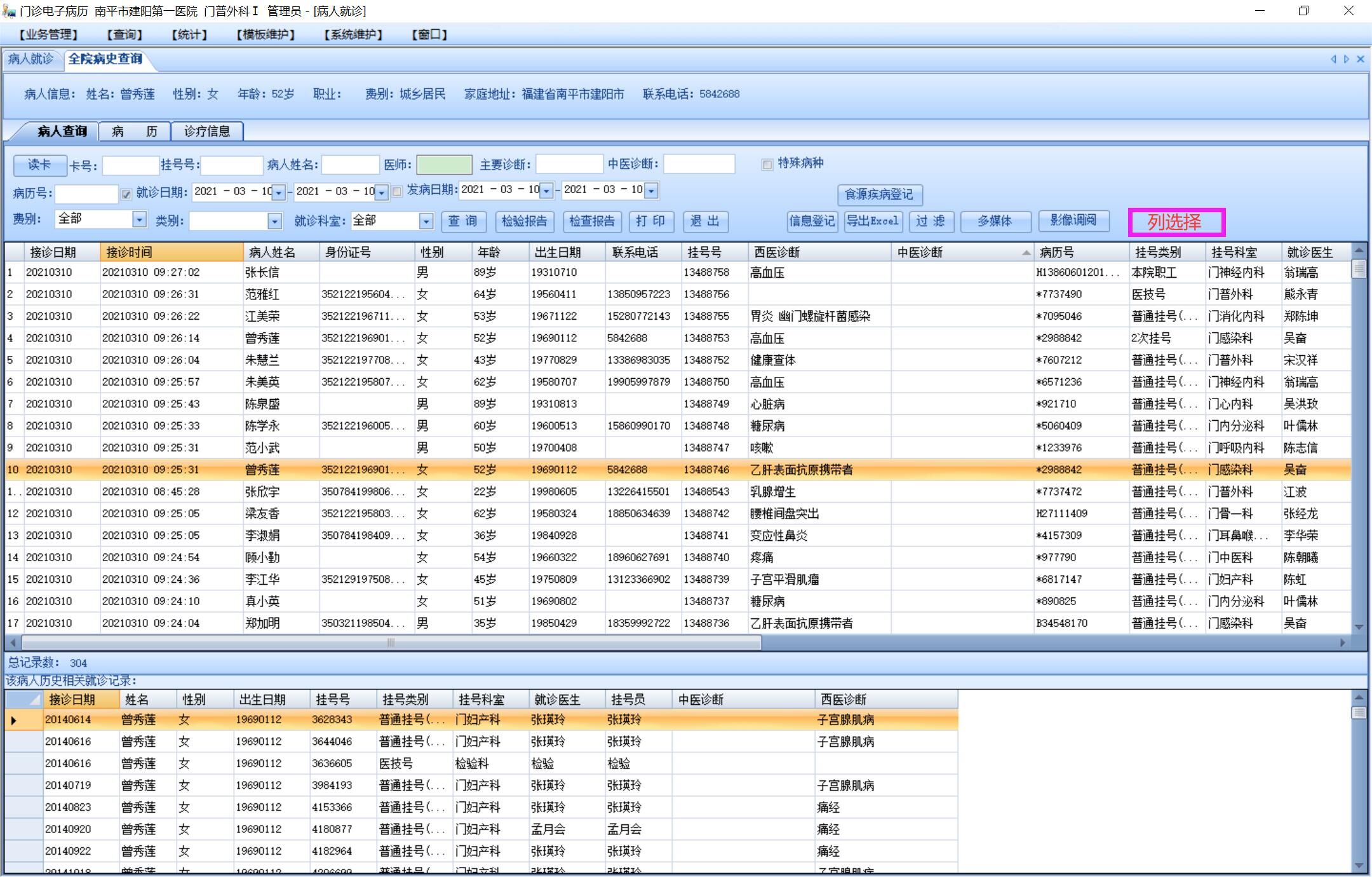Click the tab strip scroll-left arrow
Image resolution: width=1372 pixels, height=877 pixels.
[x=1333, y=59]
